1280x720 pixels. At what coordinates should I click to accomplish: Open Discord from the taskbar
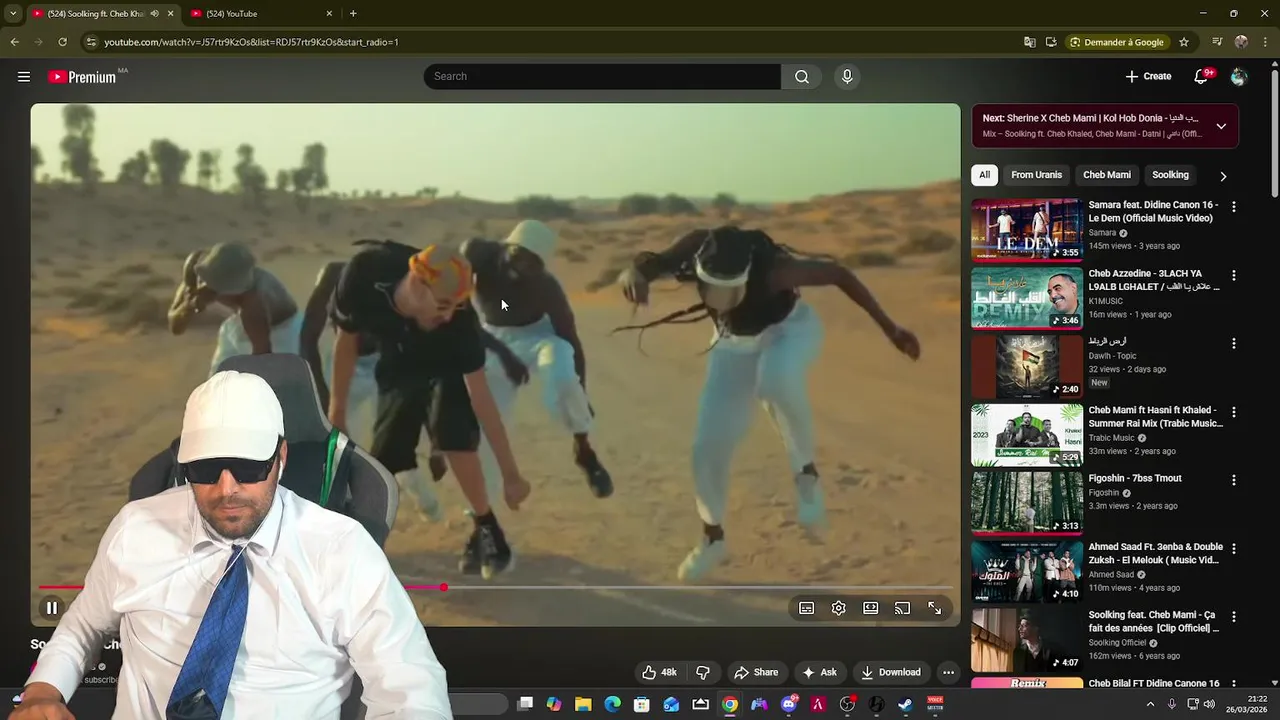point(789,704)
